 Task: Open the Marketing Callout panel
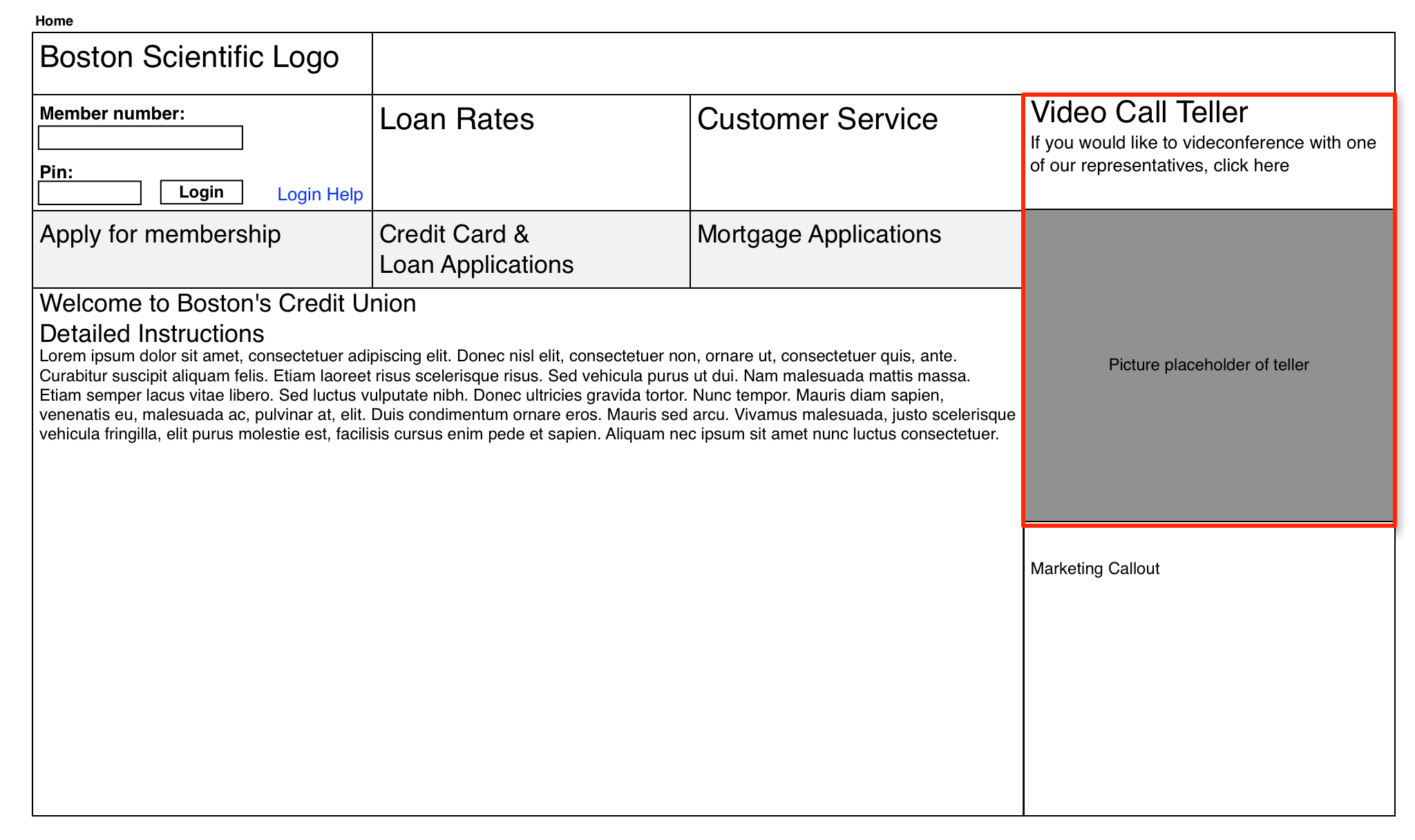(x=1094, y=569)
